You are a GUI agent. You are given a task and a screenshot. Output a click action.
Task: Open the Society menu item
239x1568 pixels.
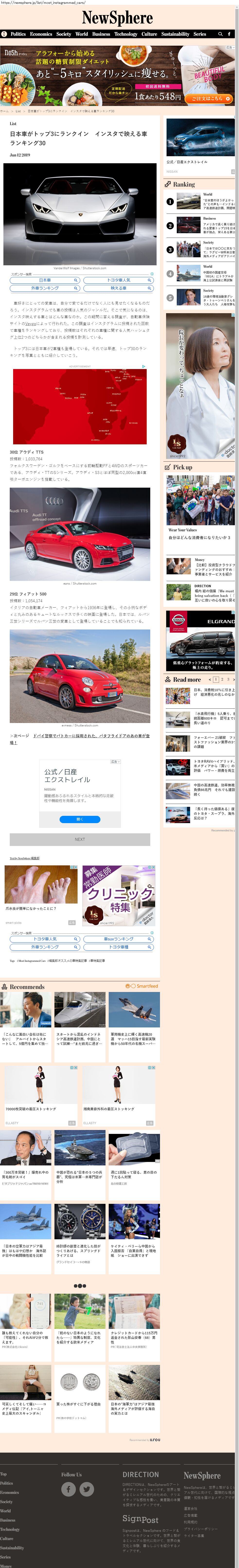(x=64, y=34)
